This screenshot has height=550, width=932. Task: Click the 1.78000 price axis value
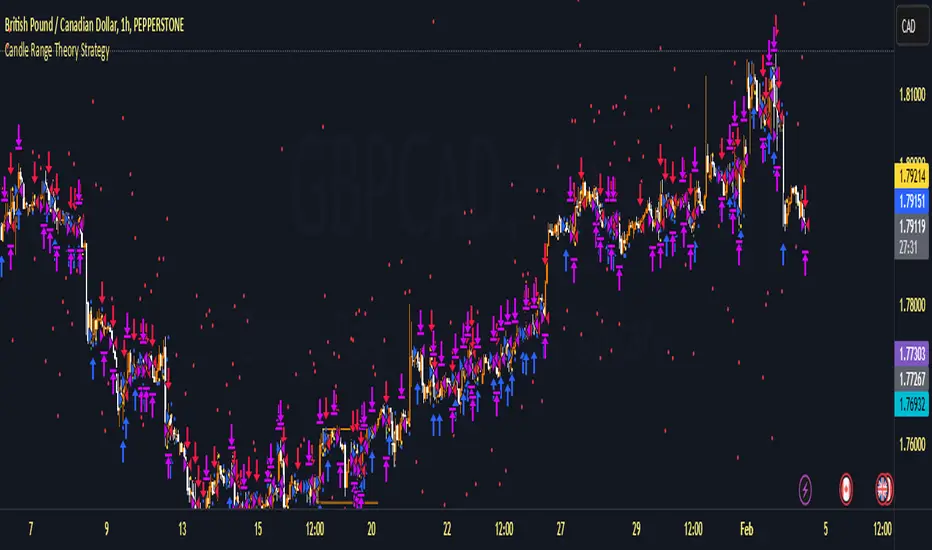pyautogui.click(x=912, y=306)
